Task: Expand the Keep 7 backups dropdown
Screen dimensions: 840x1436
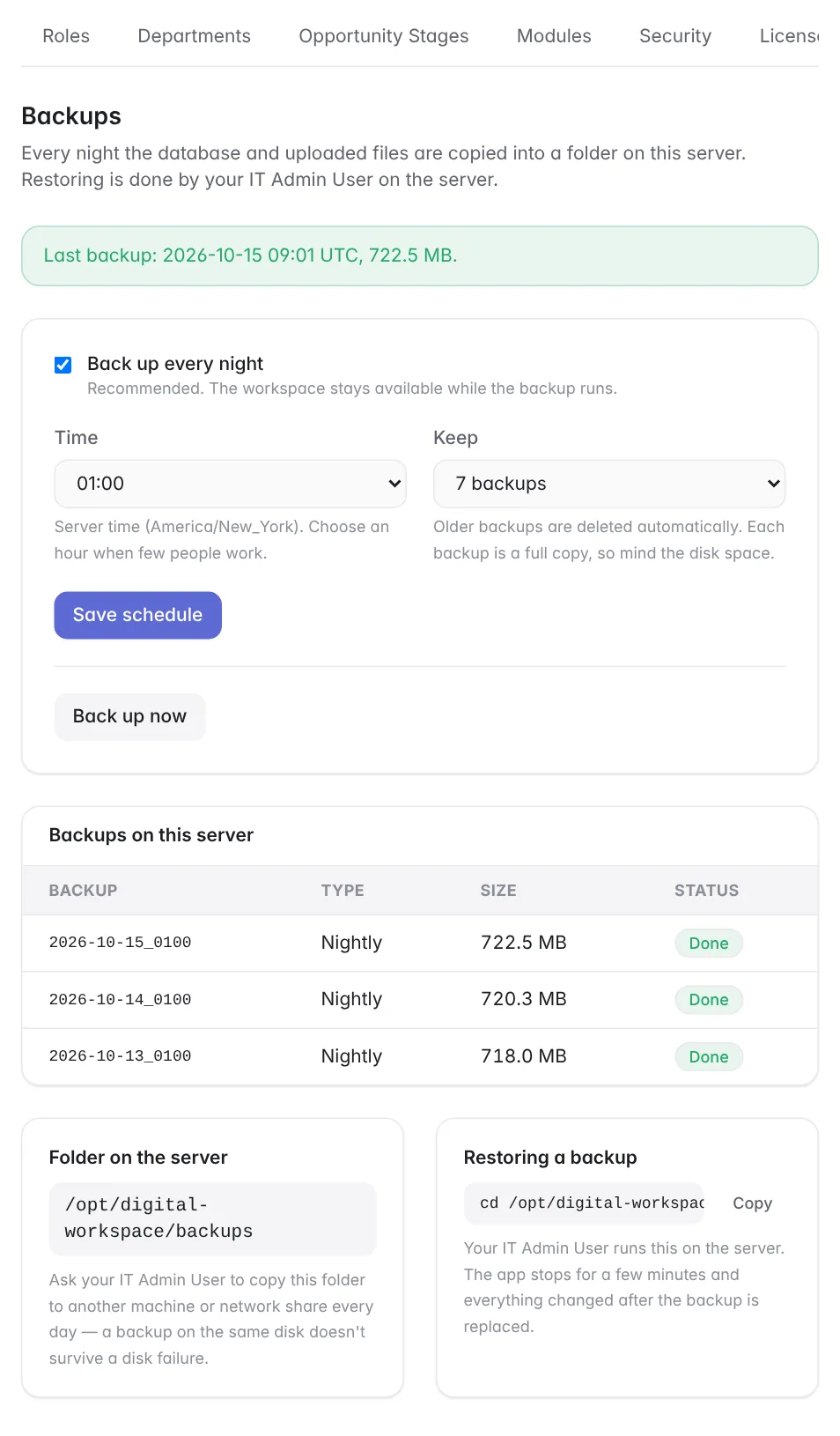Action: coord(608,484)
